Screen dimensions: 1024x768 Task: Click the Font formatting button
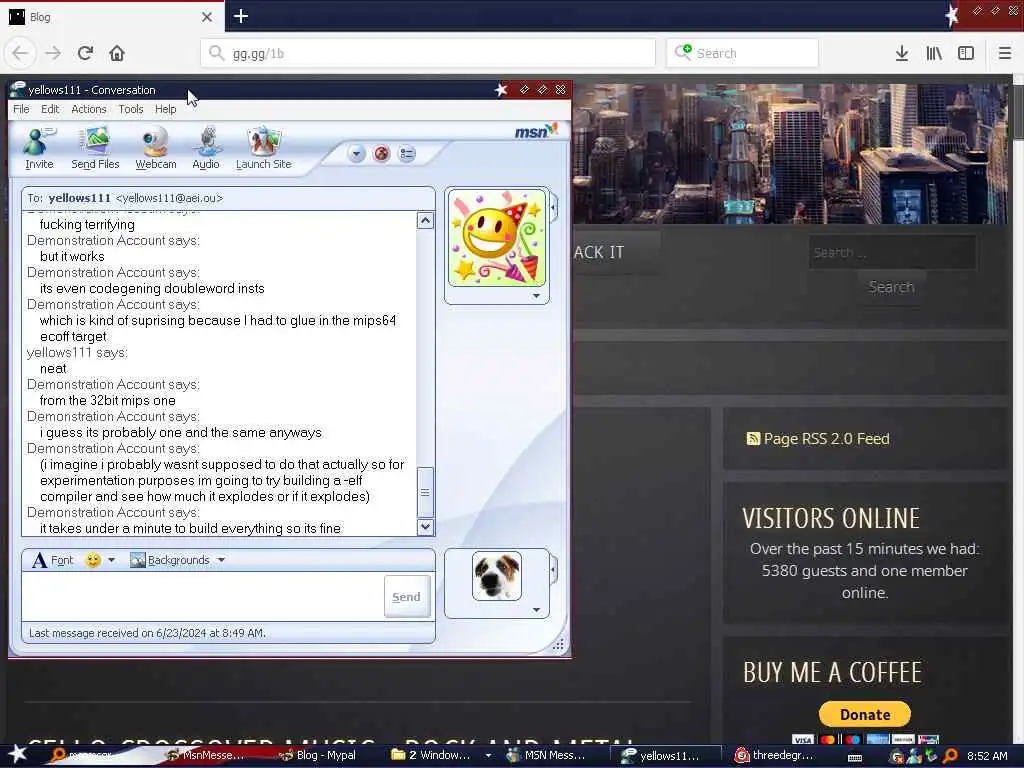pyautogui.click(x=54, y=560)
